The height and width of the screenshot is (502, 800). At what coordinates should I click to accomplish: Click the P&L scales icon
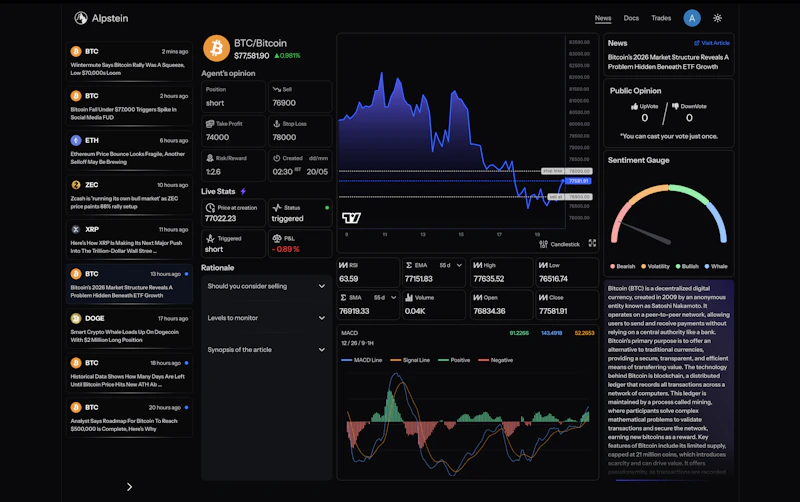click(277, 238)
